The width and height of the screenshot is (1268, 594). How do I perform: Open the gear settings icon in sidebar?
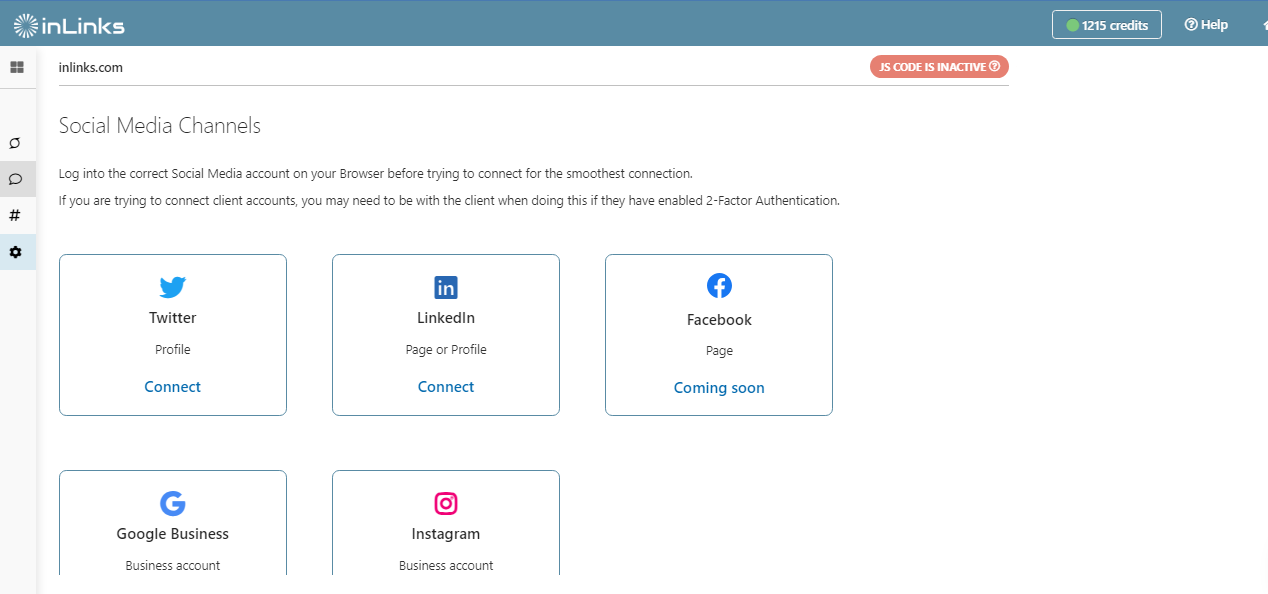tap(15, 252)
